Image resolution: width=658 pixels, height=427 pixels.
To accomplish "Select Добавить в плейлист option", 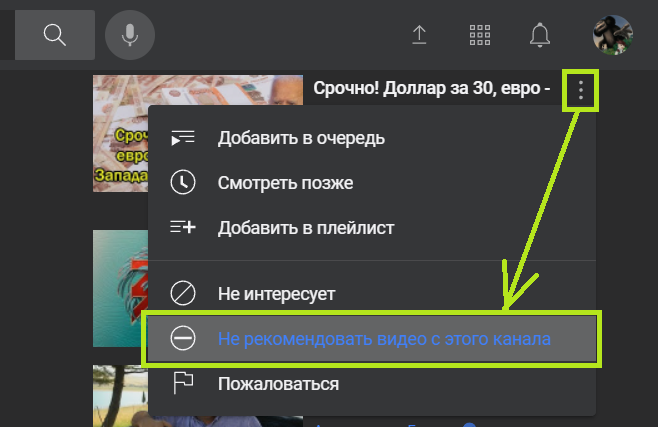I will coord(372,228).
